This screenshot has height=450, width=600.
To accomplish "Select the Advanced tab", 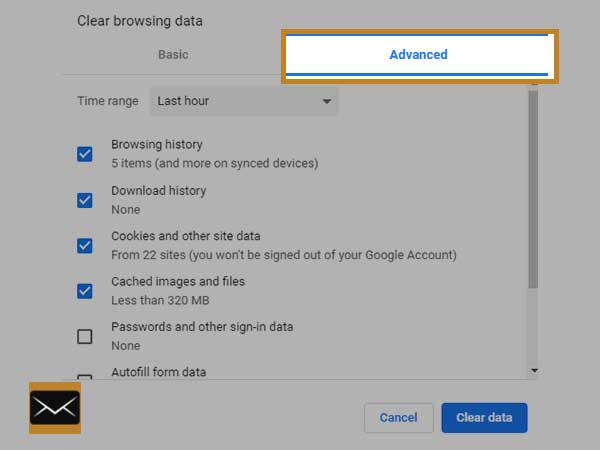I will pyautogui.click(x=418, y=54).
